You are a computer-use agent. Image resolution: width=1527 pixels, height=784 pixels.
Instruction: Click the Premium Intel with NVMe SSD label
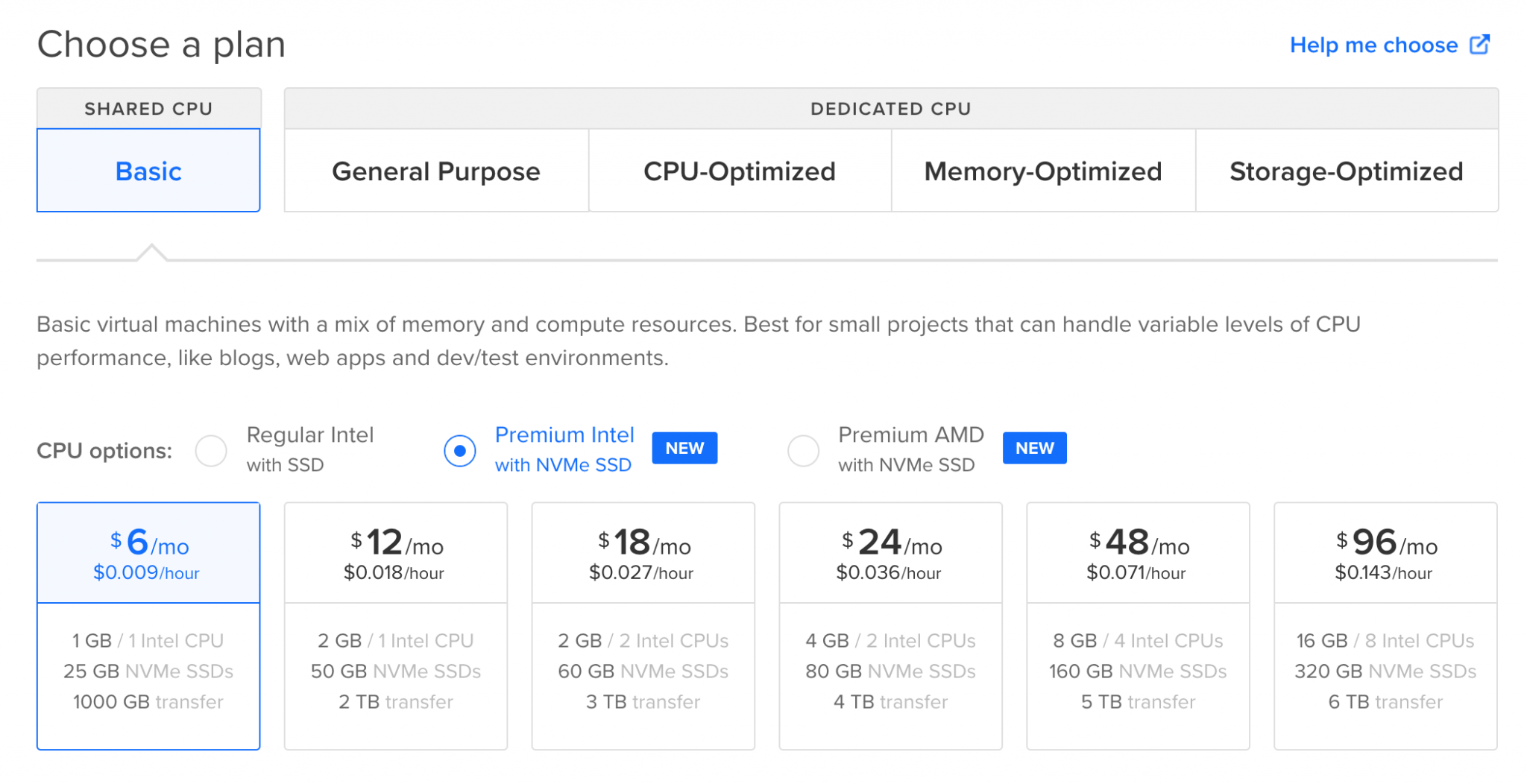564,449
